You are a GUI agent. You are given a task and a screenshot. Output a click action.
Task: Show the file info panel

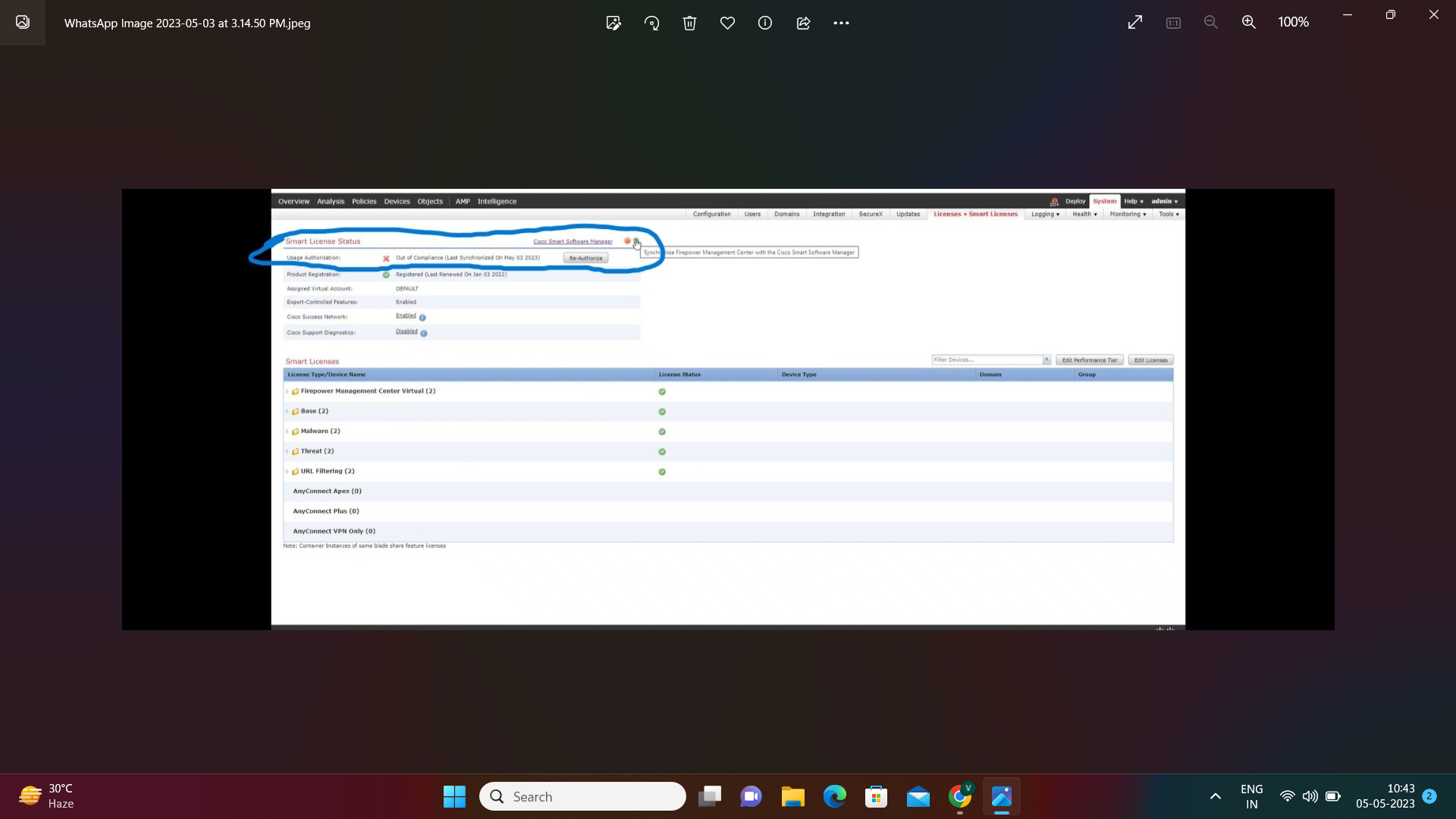coord(765,23)
